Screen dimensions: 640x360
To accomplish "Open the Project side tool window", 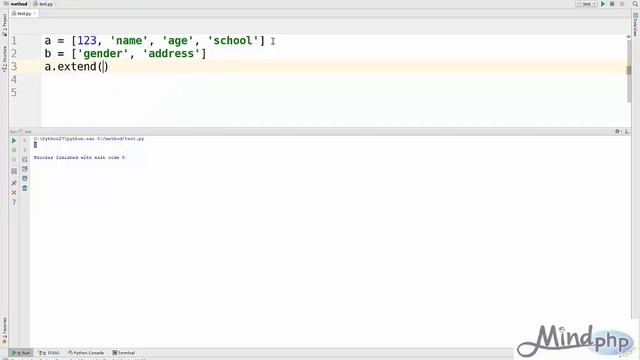I will tap(4, 24).
